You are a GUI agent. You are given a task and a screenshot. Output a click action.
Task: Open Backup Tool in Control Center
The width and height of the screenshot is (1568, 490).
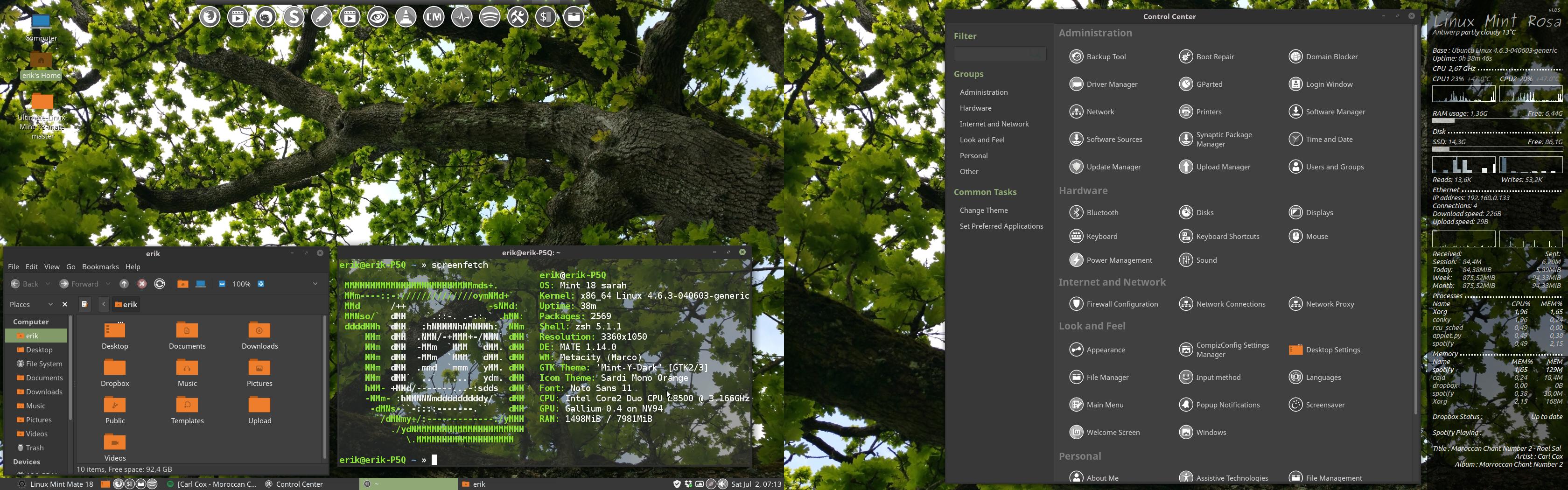[1098, 56]
